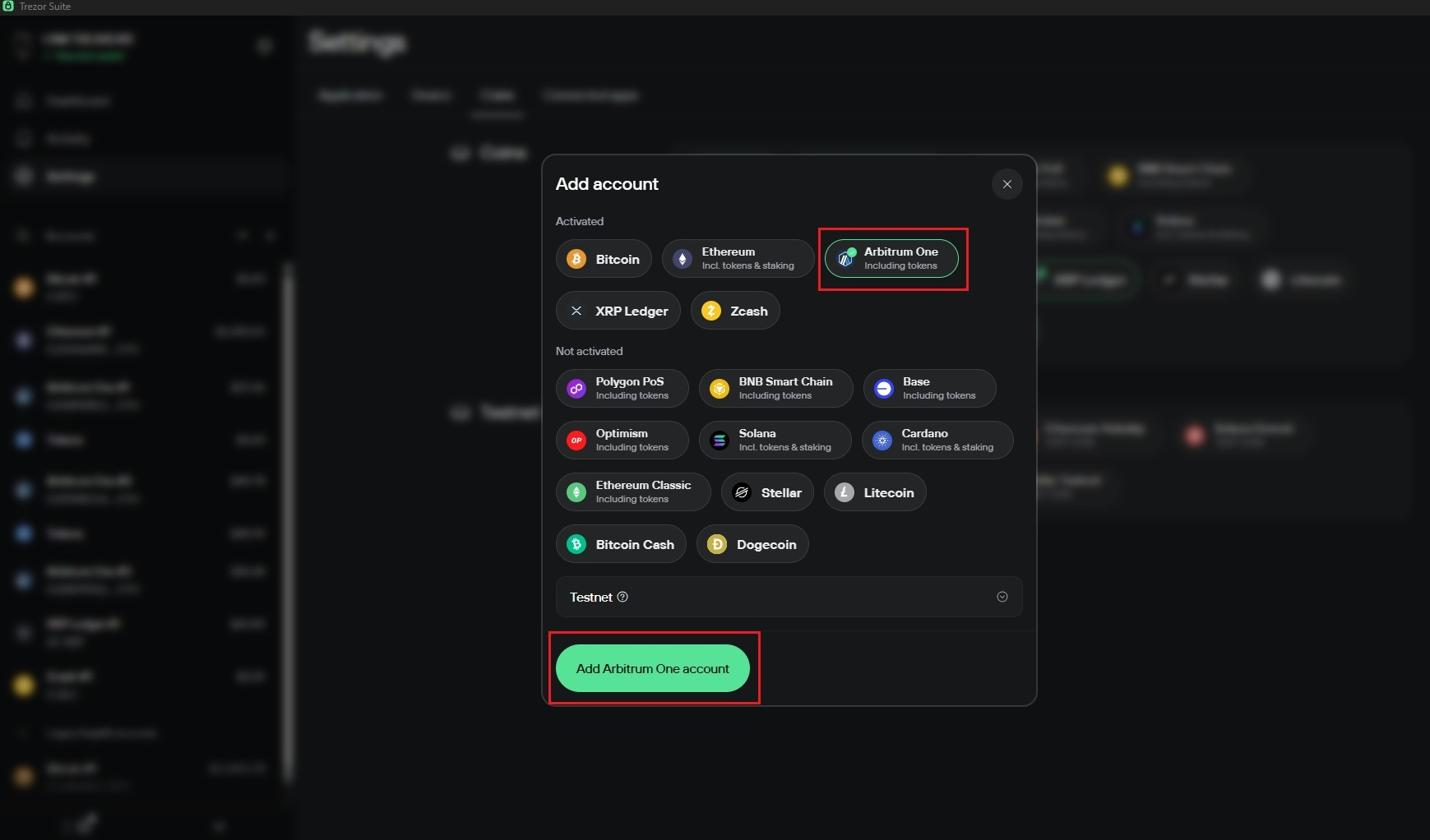This screenshot has height=840, width=1430.
Task: Choose Zcash in Activated list
Action: (735, 311)
